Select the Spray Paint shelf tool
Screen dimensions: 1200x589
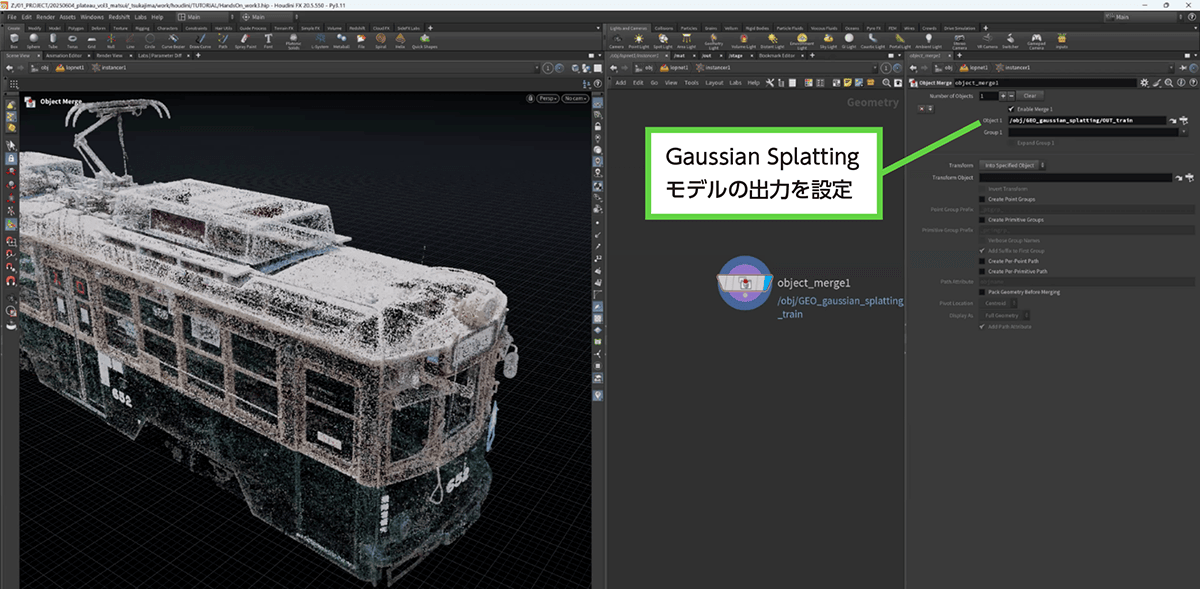click(x=246, y=40)
